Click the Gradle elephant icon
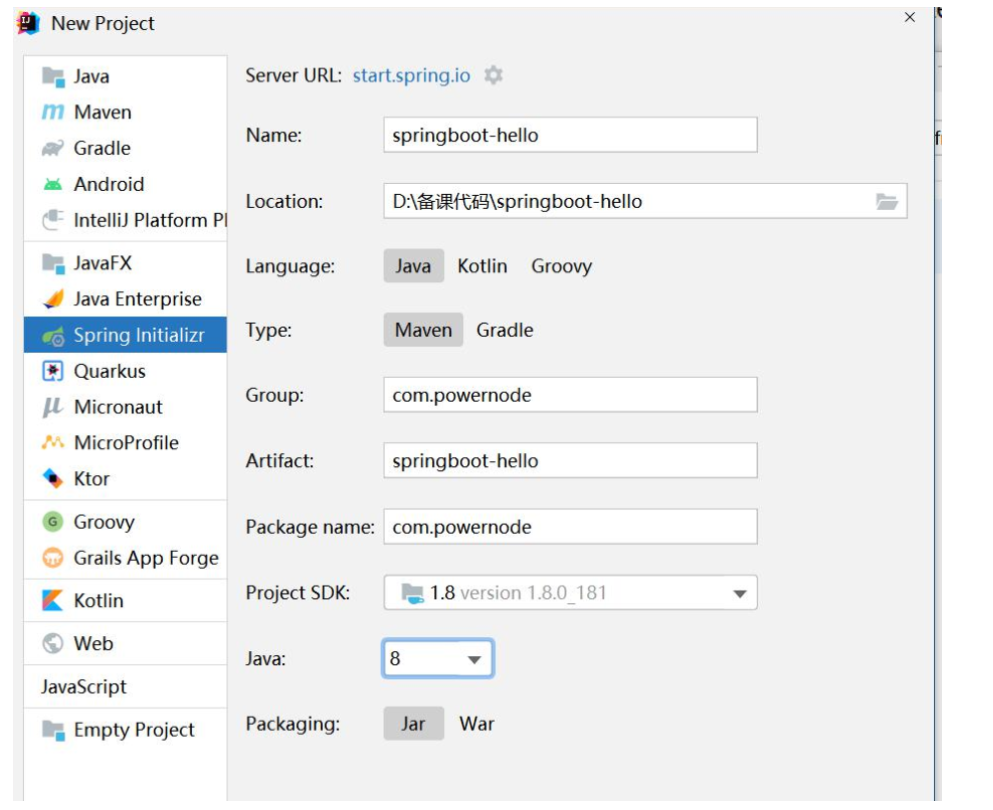The image size is (993, 810). point(53,148)
